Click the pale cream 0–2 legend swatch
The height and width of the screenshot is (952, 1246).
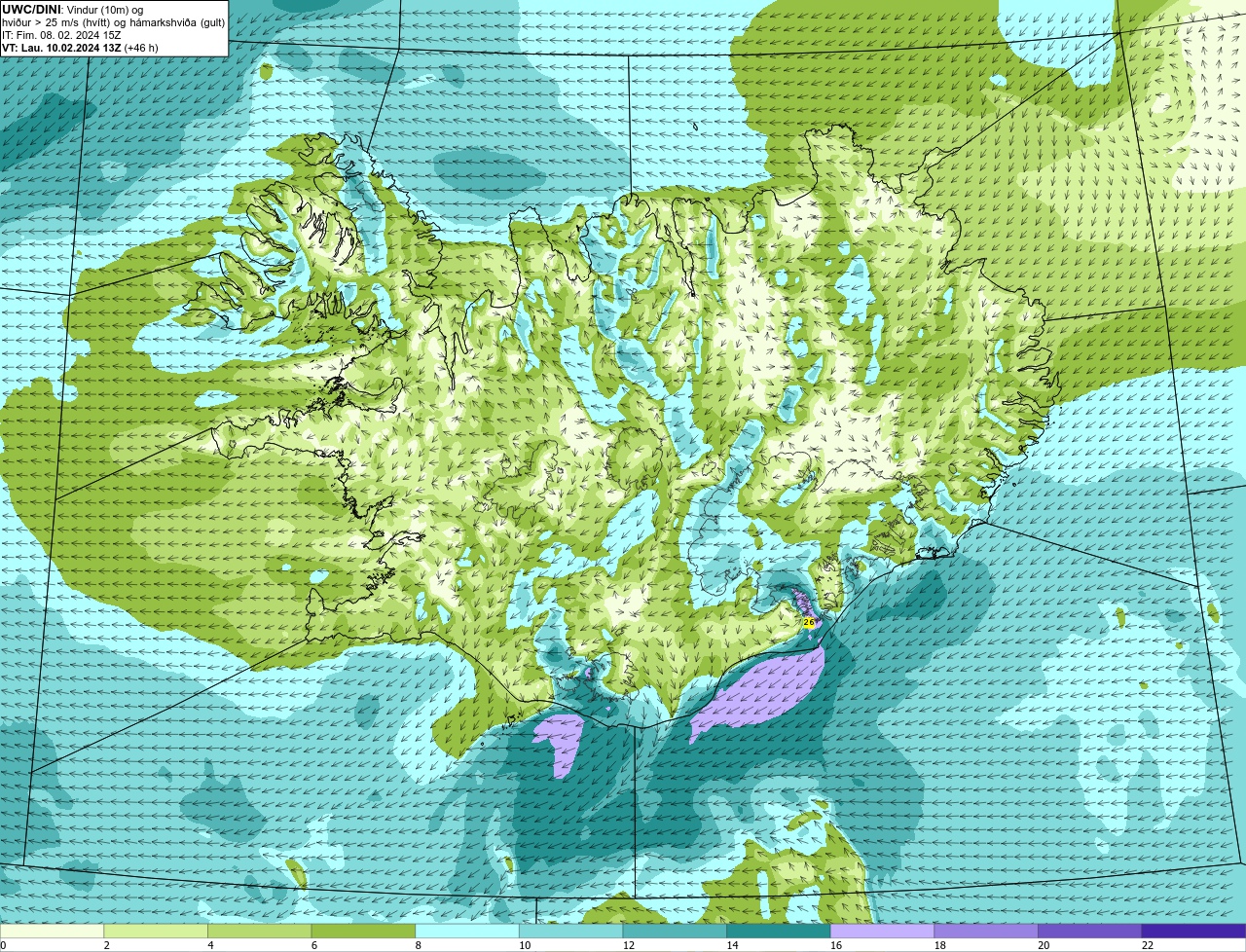tap(52, 931)
